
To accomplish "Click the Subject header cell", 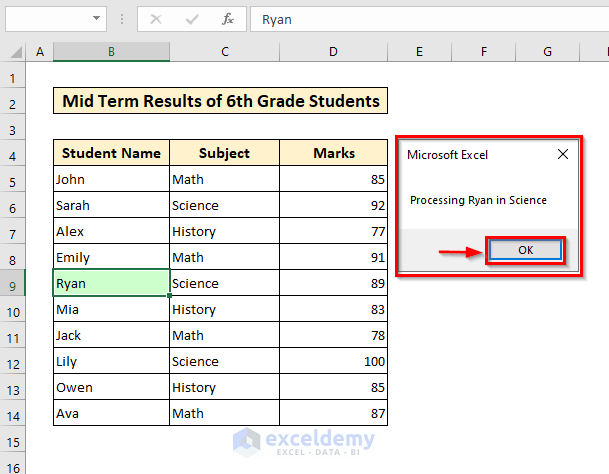I will tap(224, 153).
